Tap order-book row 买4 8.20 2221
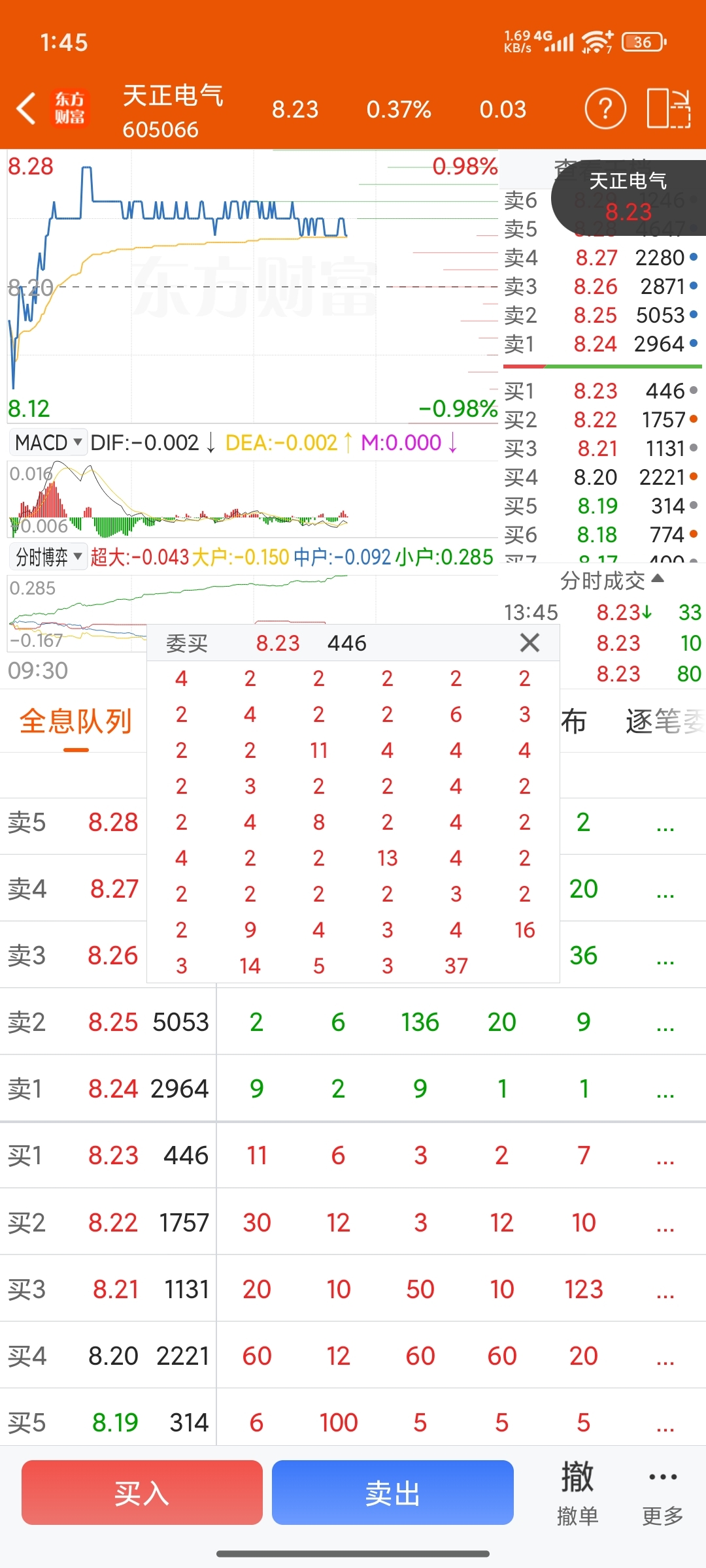 tap(601, 477)
